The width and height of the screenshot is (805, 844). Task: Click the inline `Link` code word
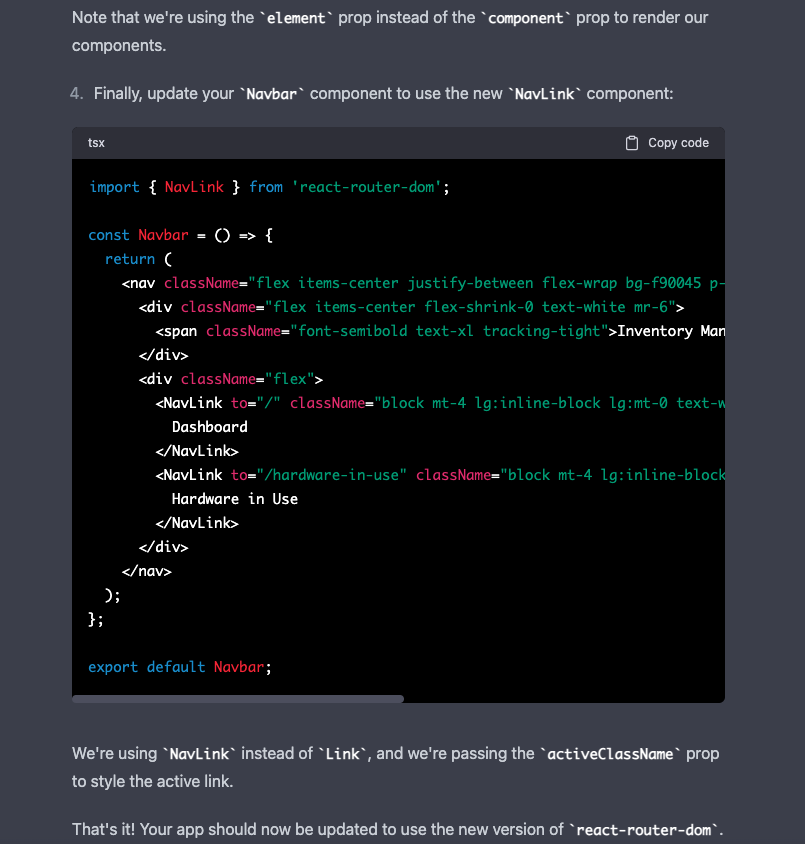(x=342, y=755)
